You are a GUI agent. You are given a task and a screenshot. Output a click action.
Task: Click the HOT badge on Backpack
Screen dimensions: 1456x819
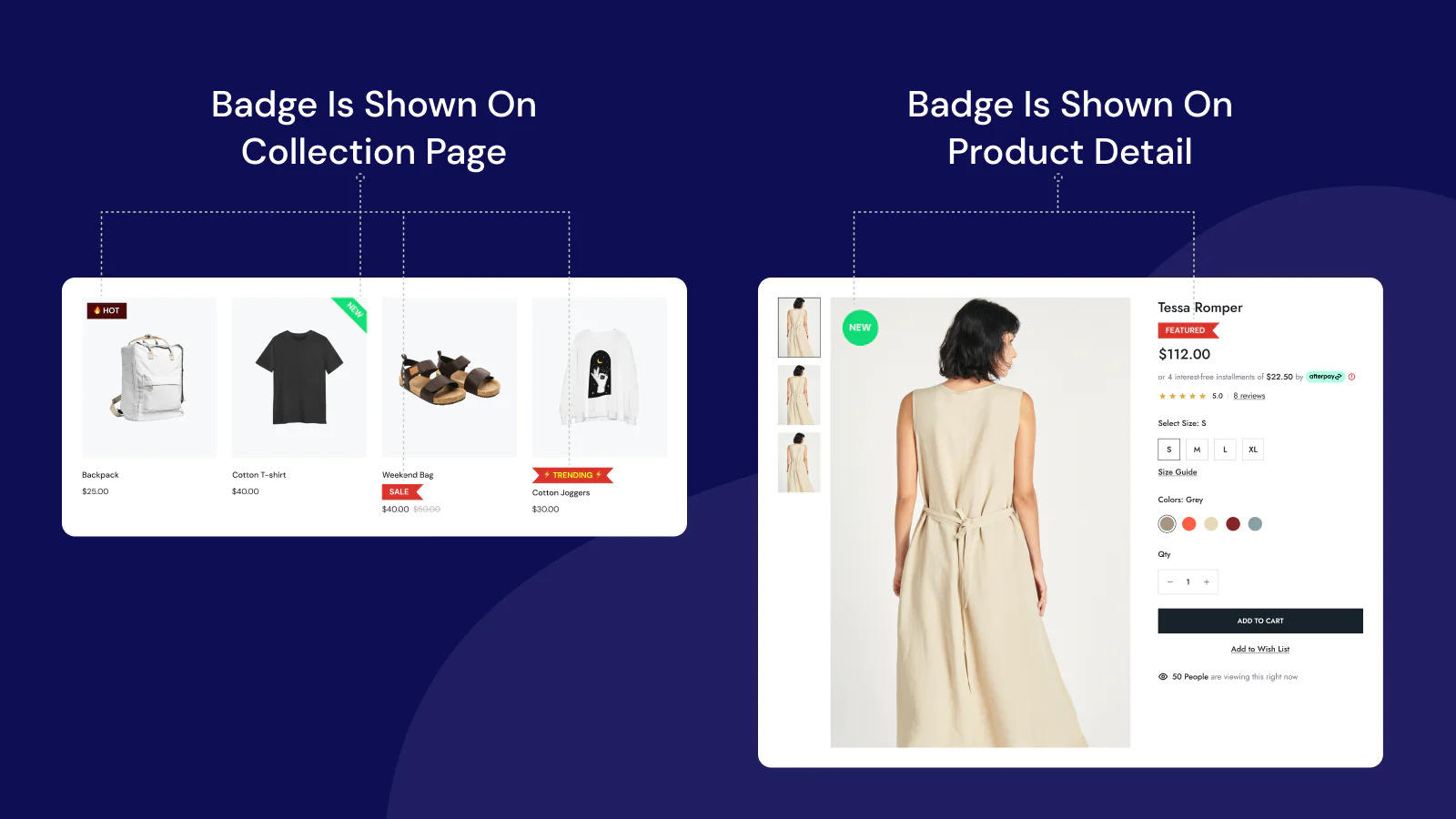(106, 310)
